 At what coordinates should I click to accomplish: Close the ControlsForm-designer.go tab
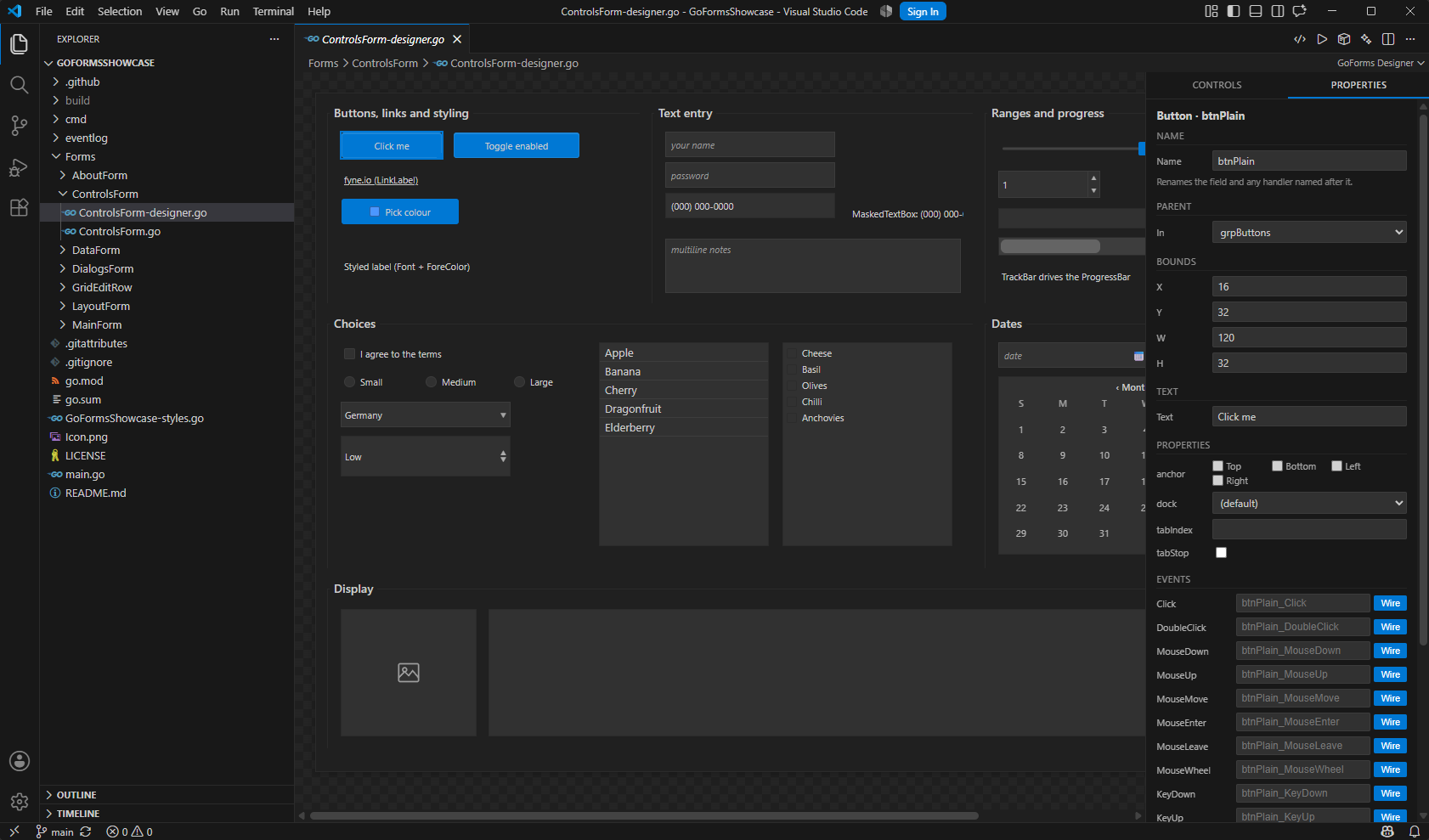tap(457, 39)
